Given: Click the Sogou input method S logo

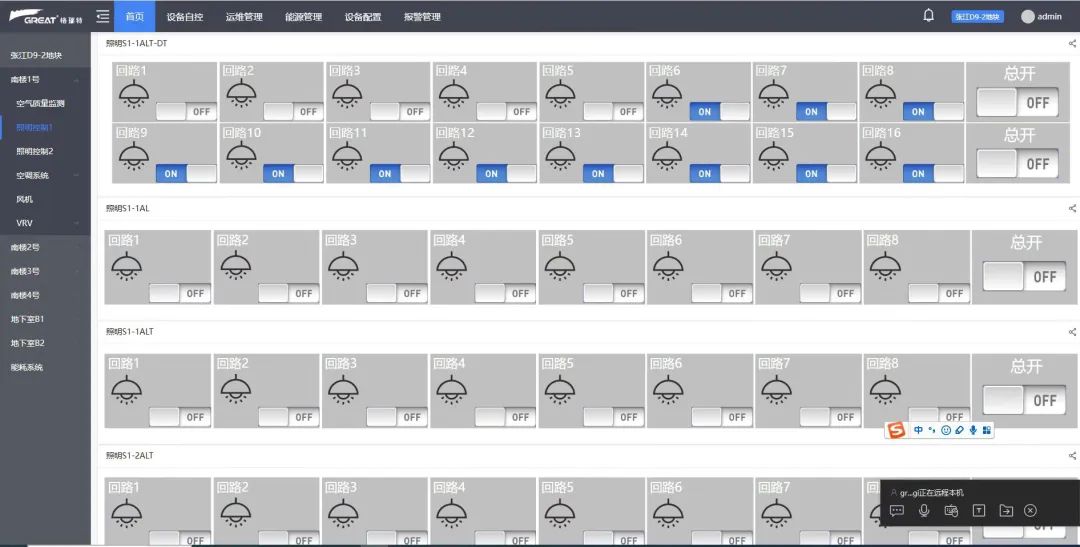Looking at the screenshot, I should click(x=896, y=430).
